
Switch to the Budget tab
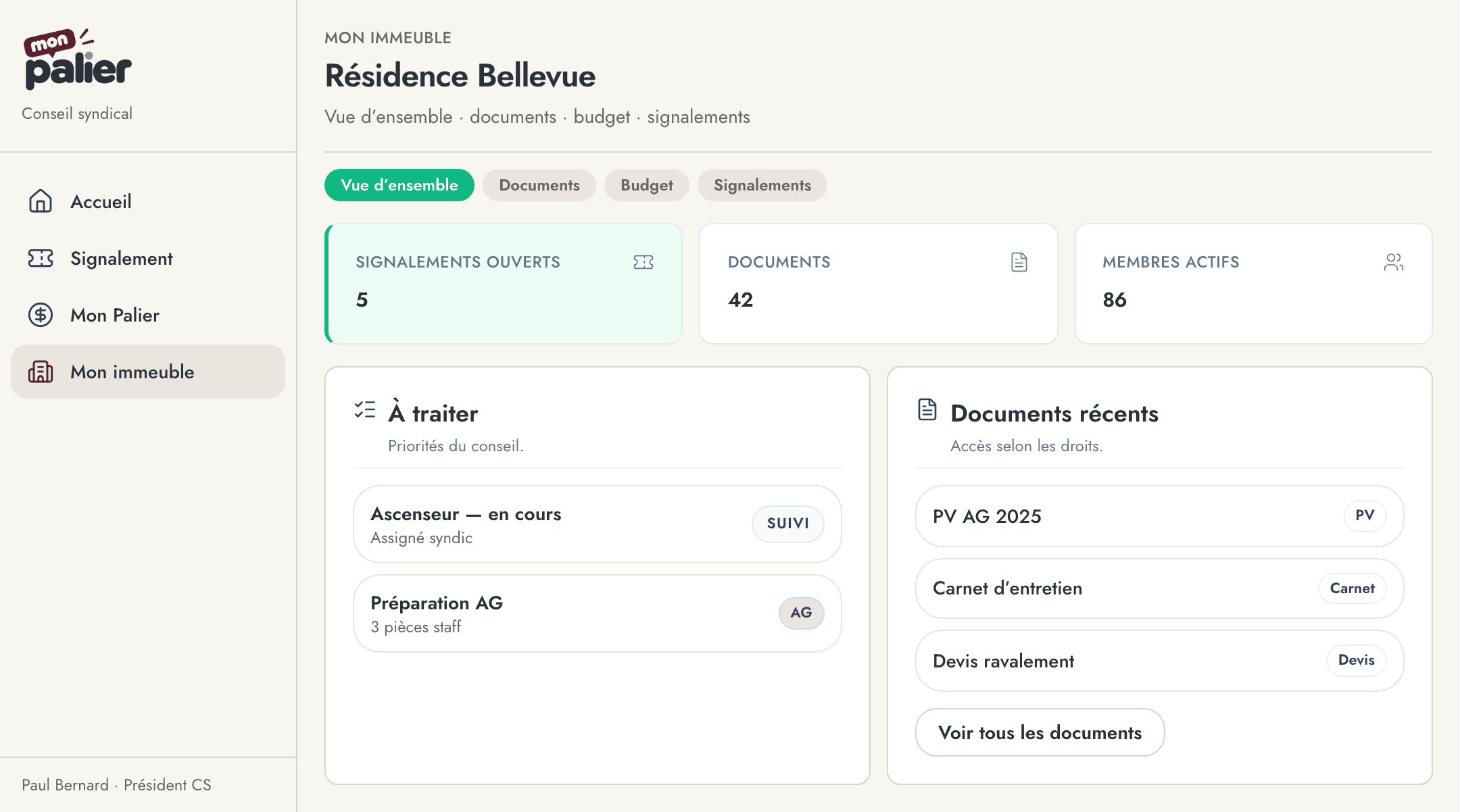pyautogui.click(x=647, y=185)
